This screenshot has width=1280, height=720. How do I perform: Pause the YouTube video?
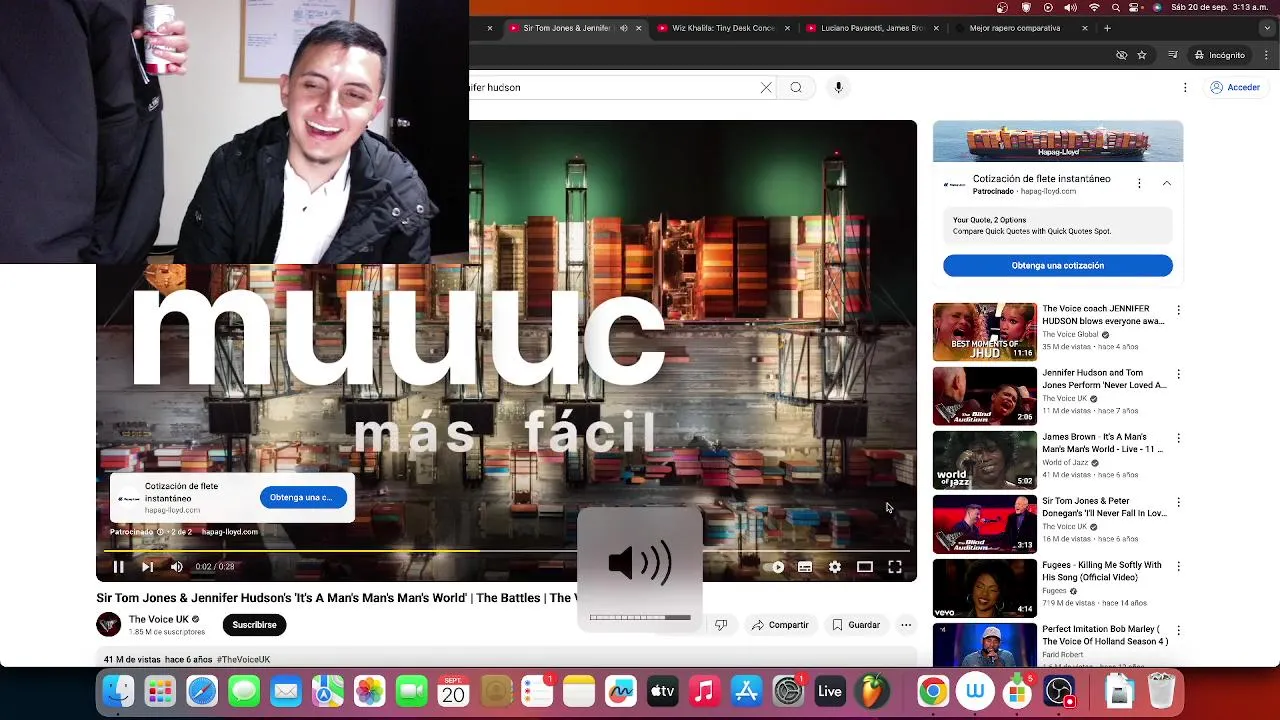pyautogui.click(x=118, y=567)
